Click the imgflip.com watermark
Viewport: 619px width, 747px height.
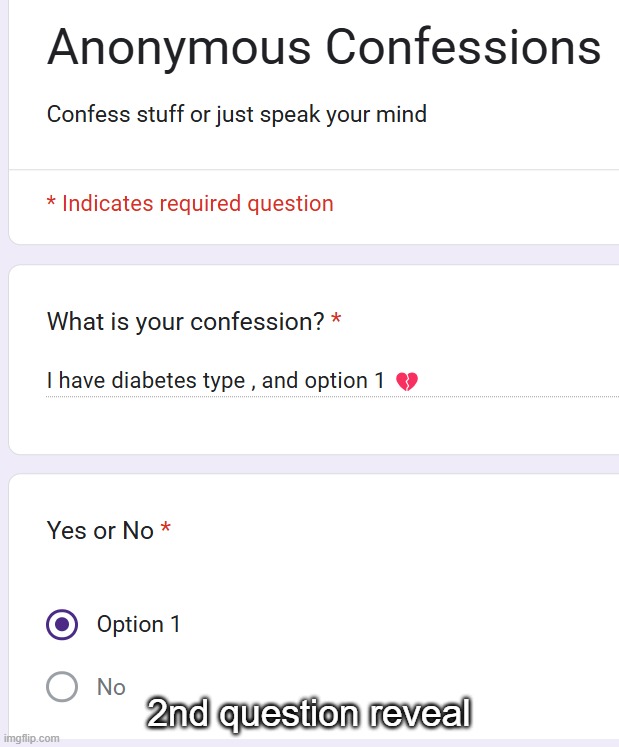point(31,738)
